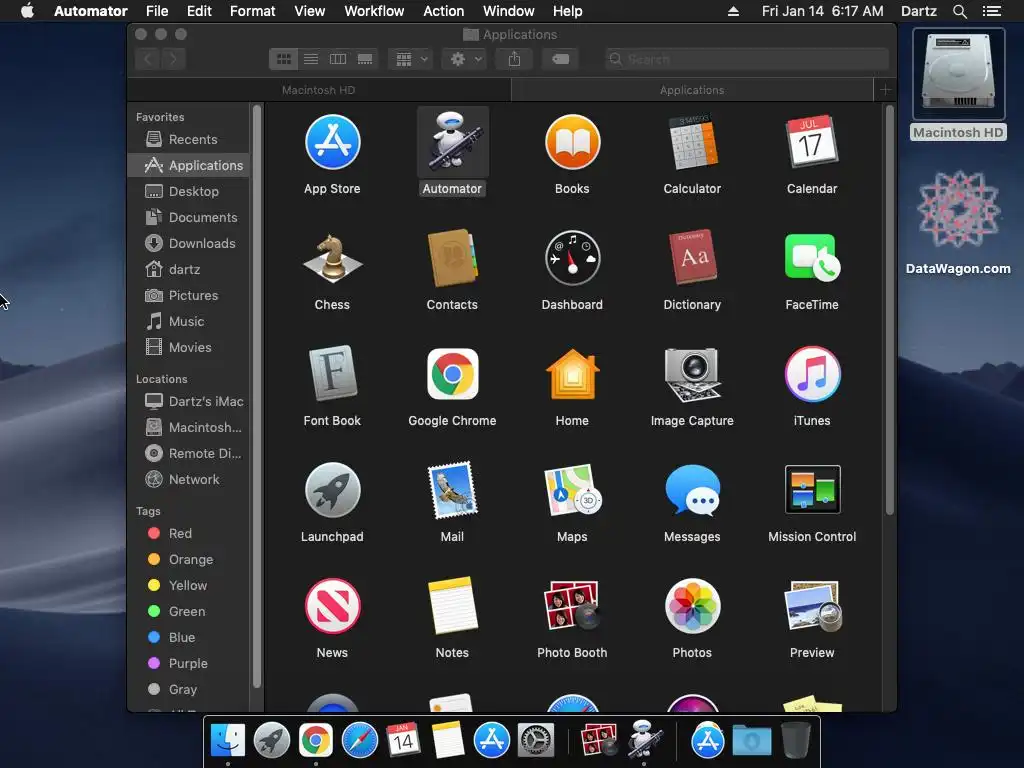
Task: Select Launchpad in the Applications folder
Action: click(x=332, y=490)
